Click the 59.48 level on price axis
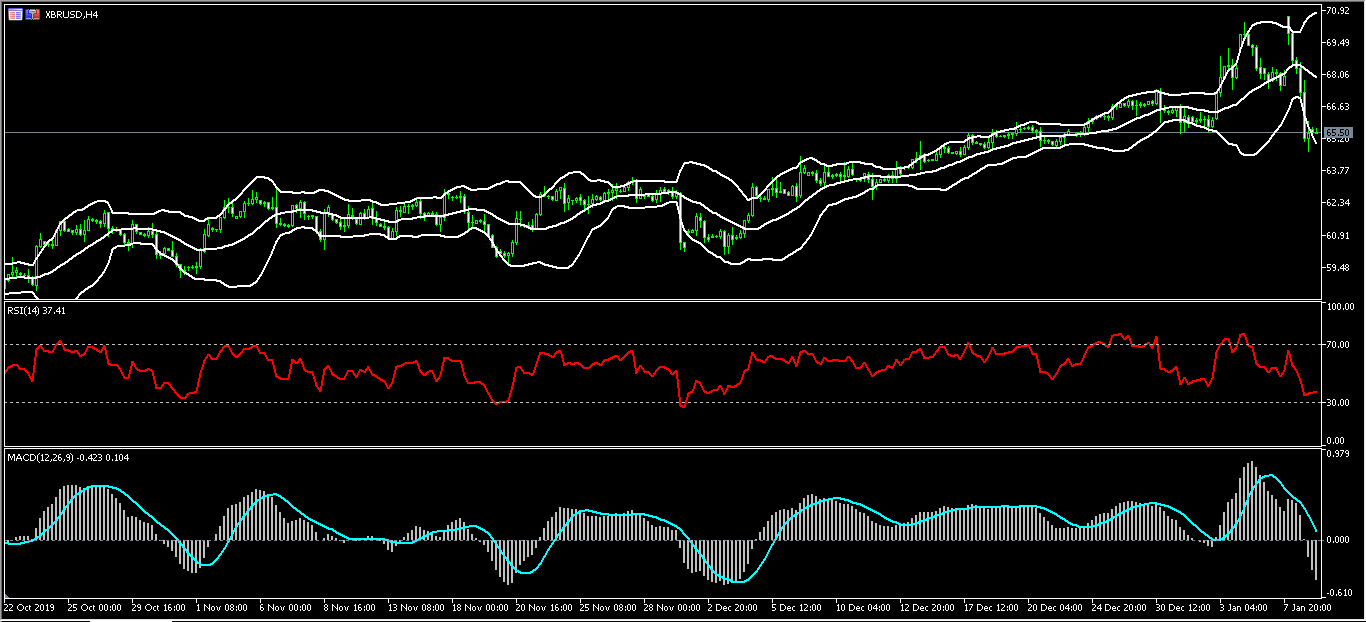The image size is (1366, 622). (1337, 268)
